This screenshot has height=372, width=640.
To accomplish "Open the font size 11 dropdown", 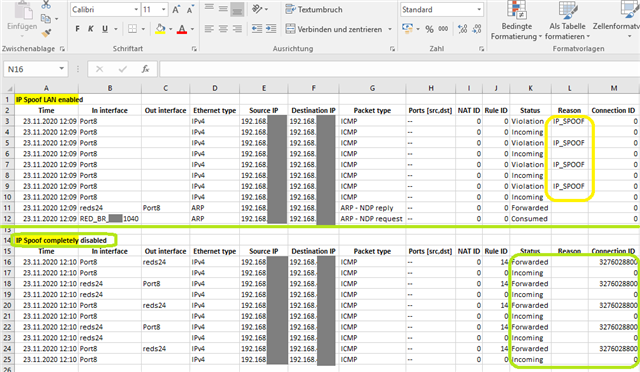I will [163, 9].
